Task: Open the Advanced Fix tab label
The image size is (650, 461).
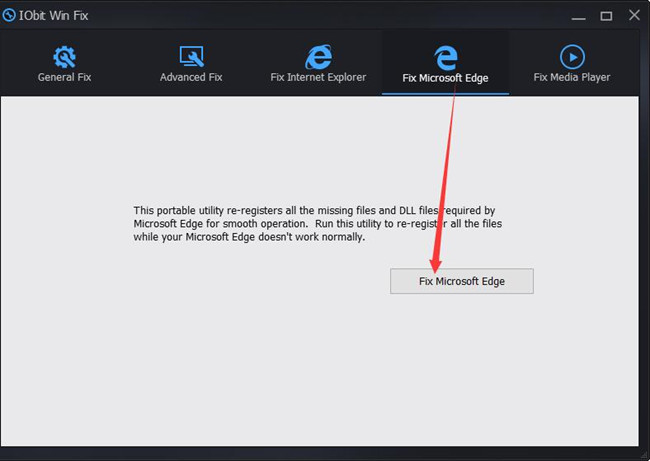Action: pos(191,77)
